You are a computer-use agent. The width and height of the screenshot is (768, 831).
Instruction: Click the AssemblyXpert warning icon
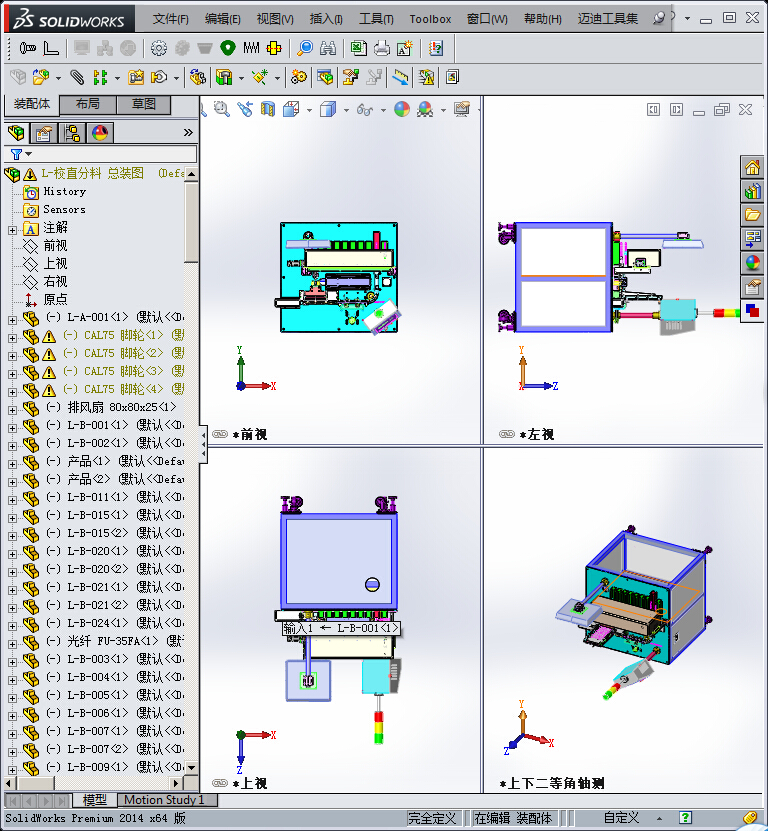pyautogui.click(x=426, y=77)
